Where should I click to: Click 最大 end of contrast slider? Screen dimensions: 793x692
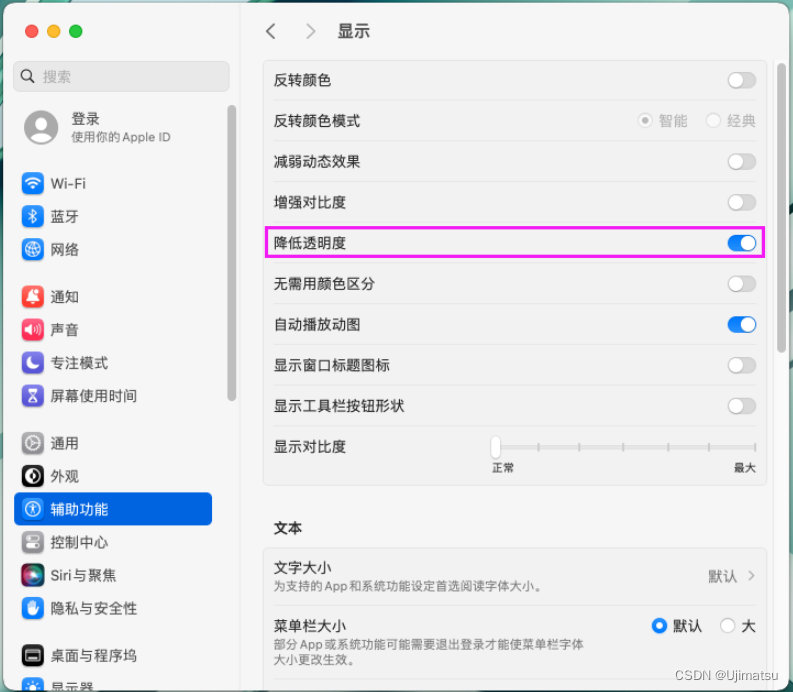tap(744, 468)
